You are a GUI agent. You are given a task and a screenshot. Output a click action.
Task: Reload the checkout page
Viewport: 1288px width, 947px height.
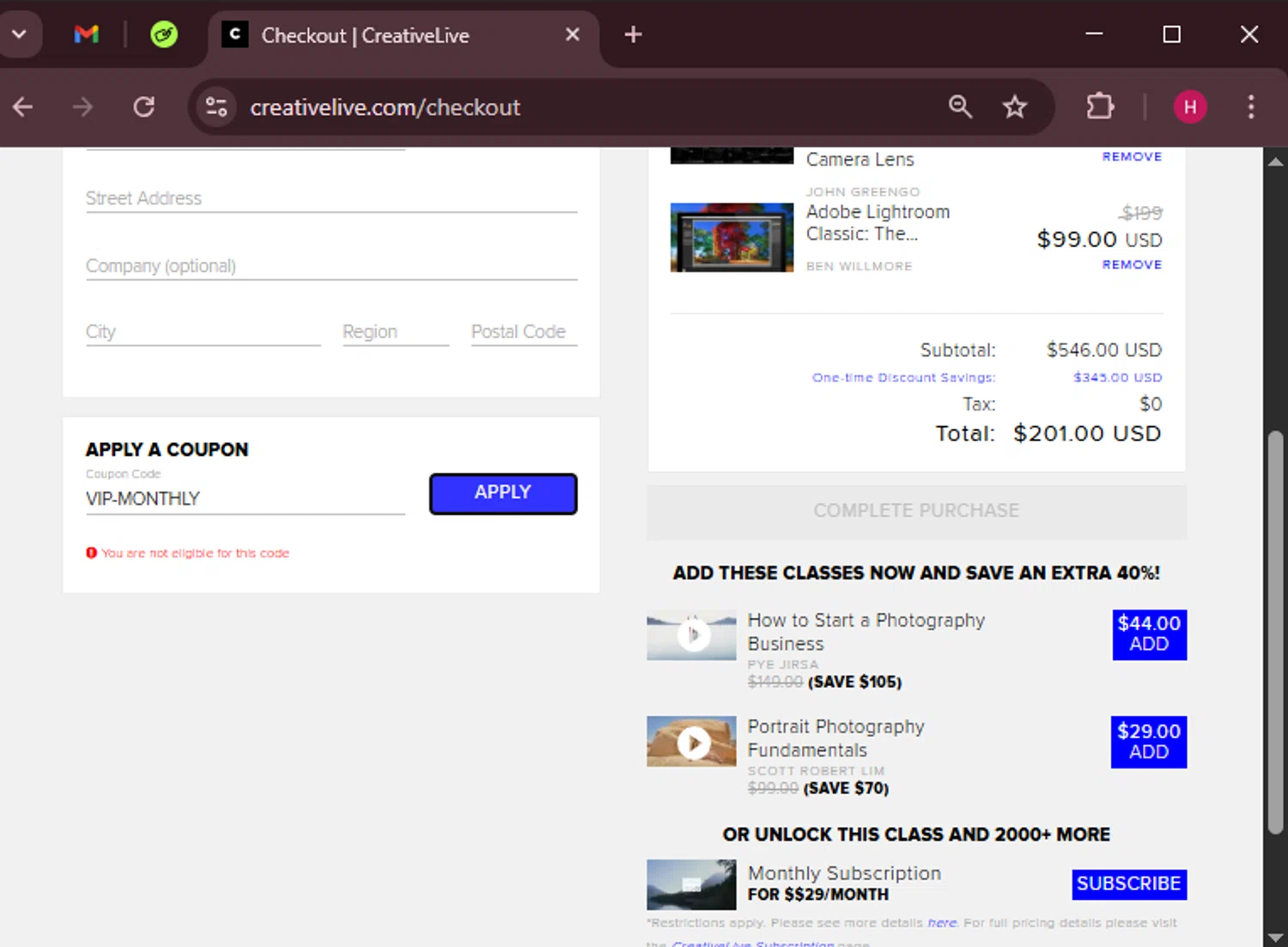click(x=143, y=106)
